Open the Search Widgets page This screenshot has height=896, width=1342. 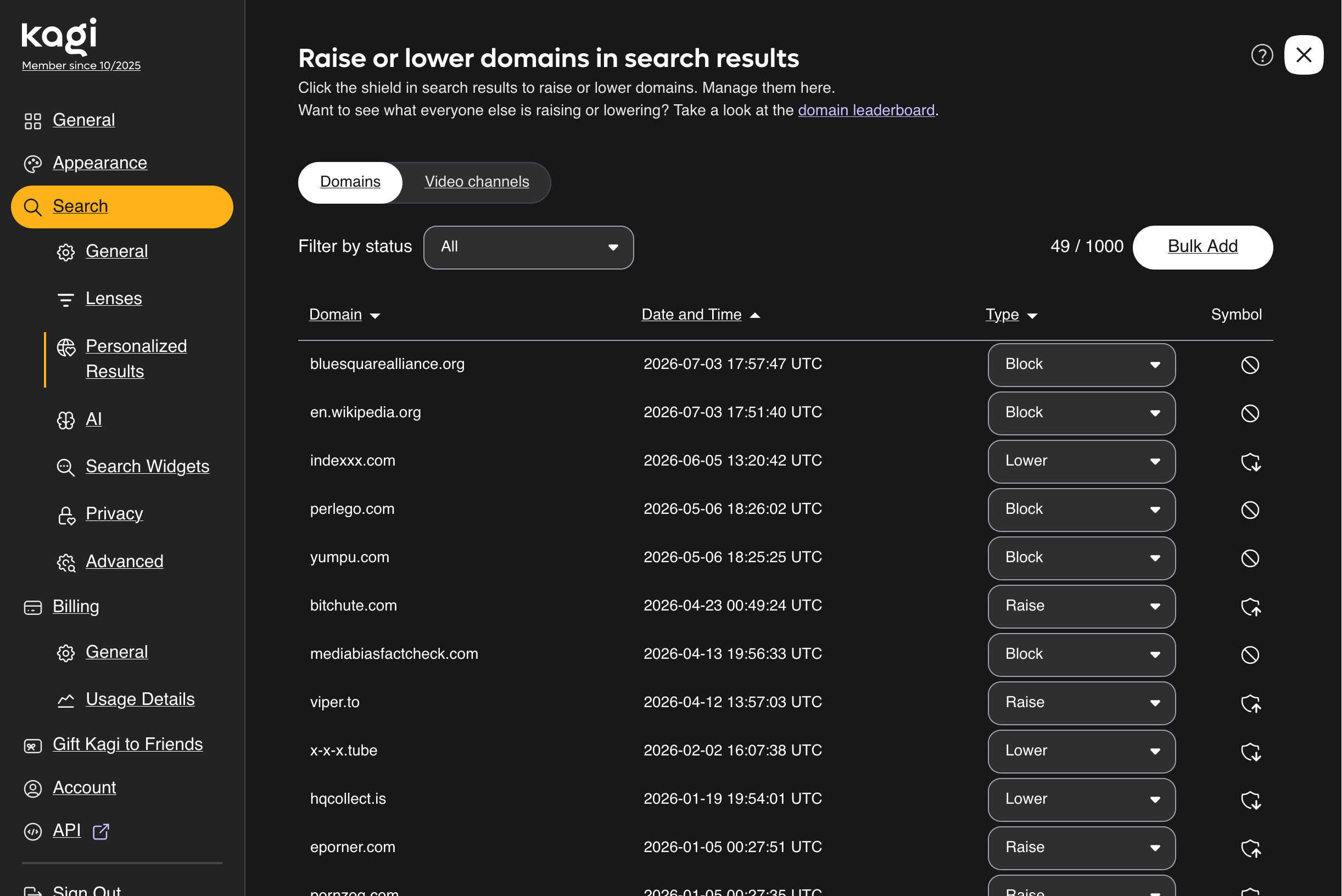click(148, 466)
